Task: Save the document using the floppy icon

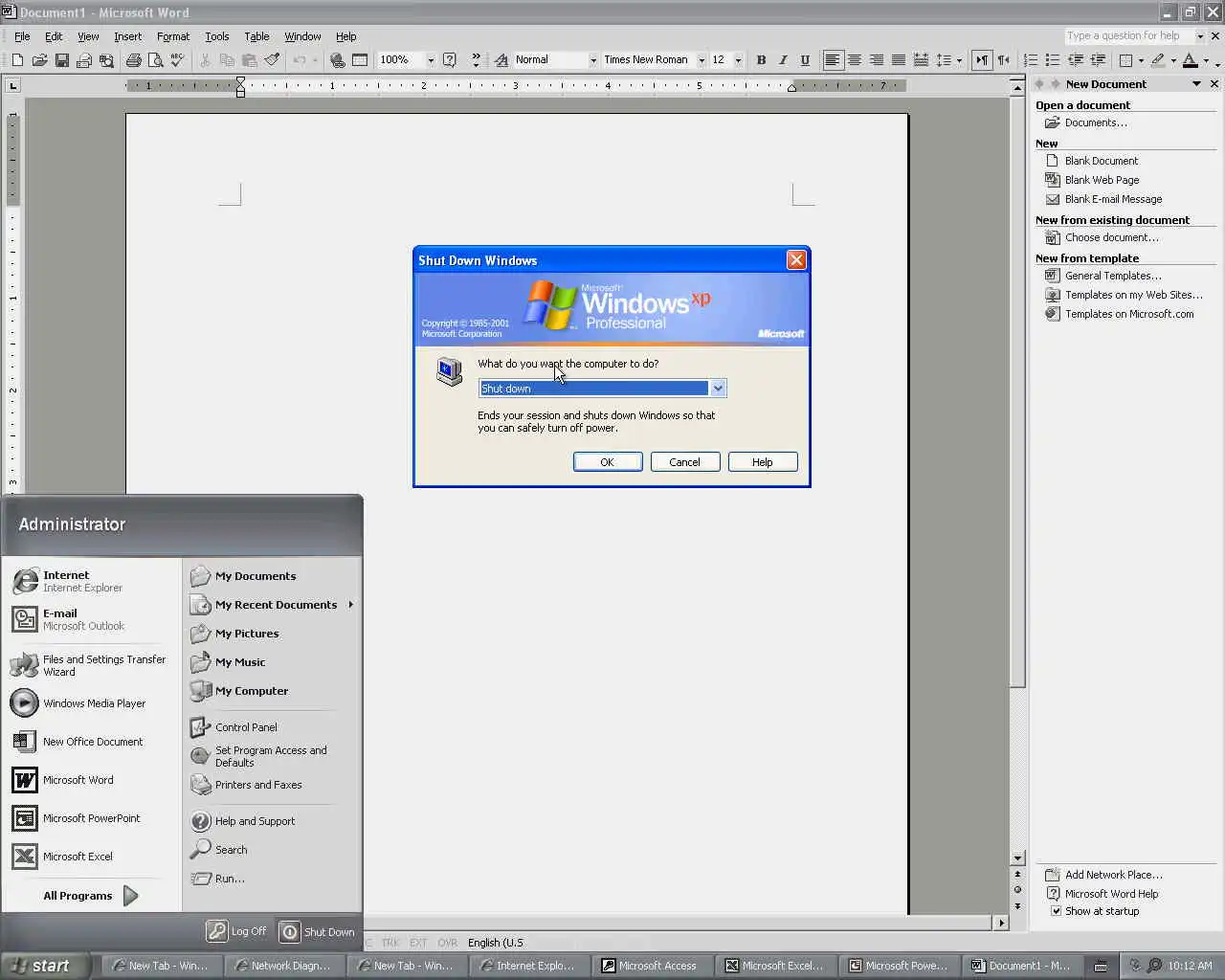Action: click(61, 59)
